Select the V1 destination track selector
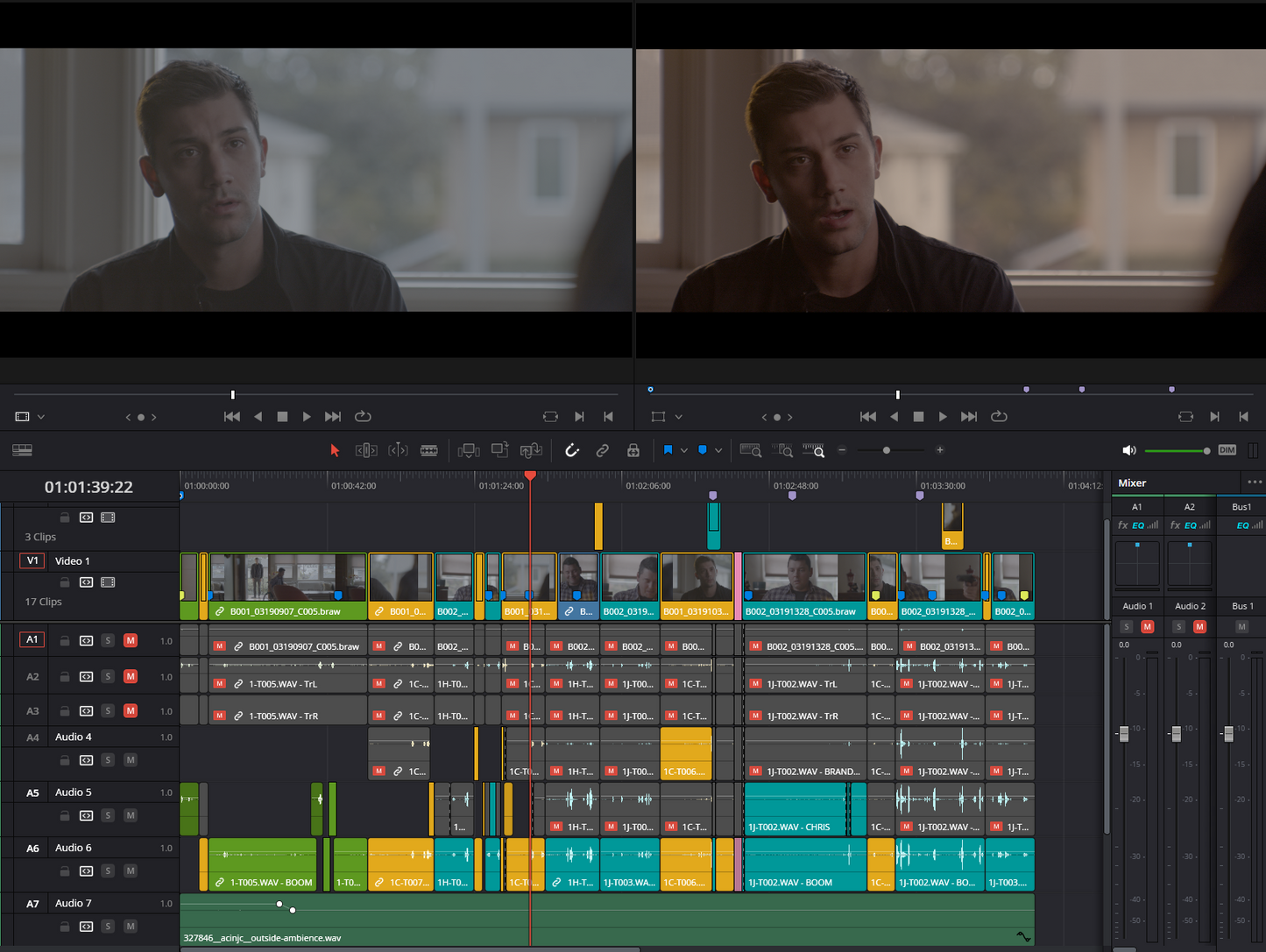The width and height of the screenshot is (1266, 952). coord(32,561)
